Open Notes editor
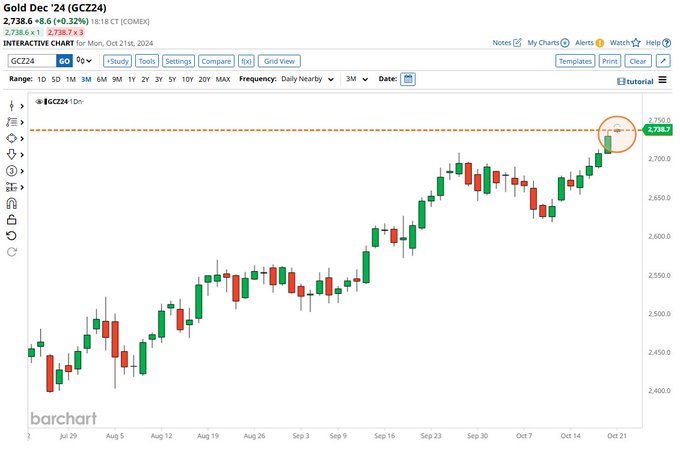 pyautogui.click(x=507, y=43)
